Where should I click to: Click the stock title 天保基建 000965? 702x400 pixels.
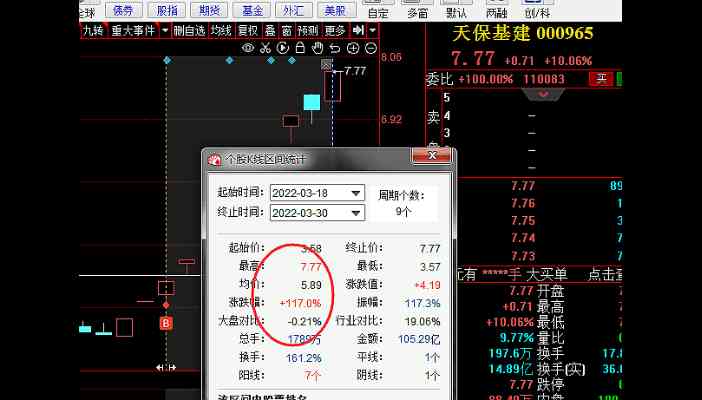click(x=522, y=34)
